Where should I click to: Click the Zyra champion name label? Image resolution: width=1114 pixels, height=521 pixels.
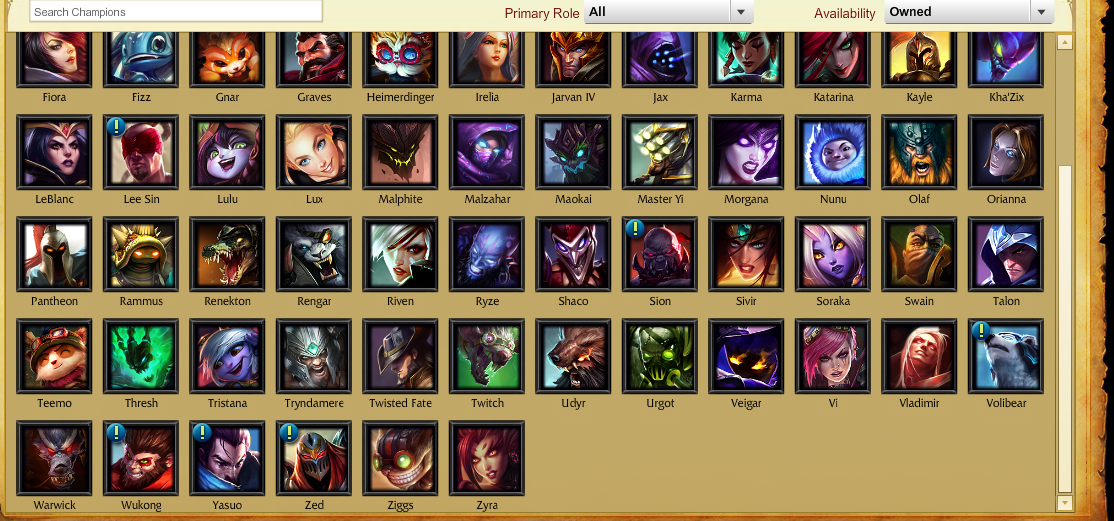[487, 505]
